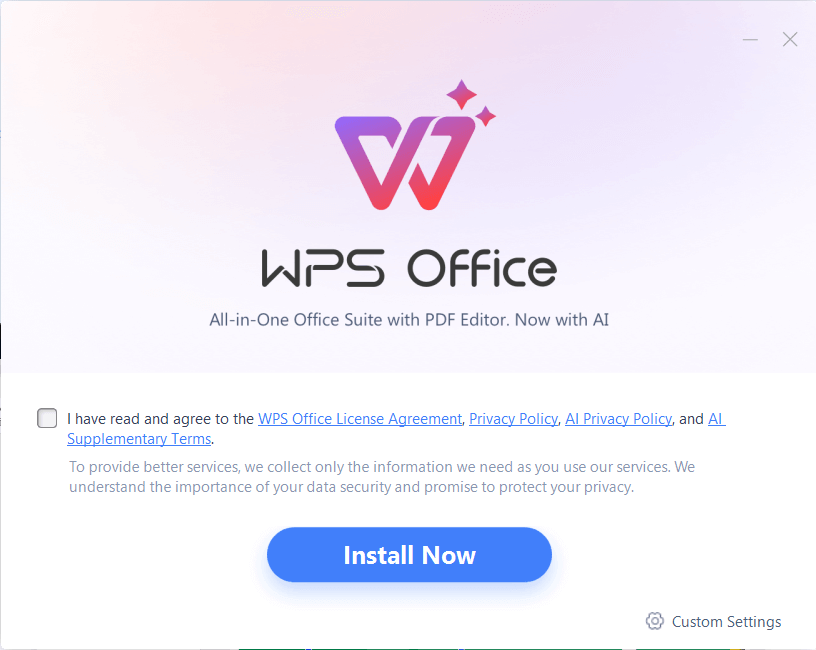
Task: Click the data security notice paragraph
Action: [382, 477]
